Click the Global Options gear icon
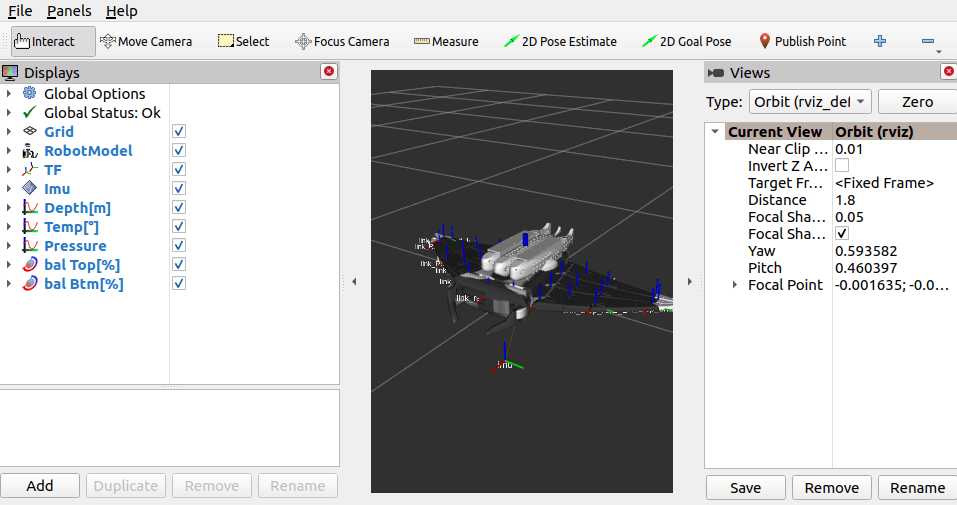The height and width of the screenshot is (505, 957). pyautogui.click(x=29, y=93)
